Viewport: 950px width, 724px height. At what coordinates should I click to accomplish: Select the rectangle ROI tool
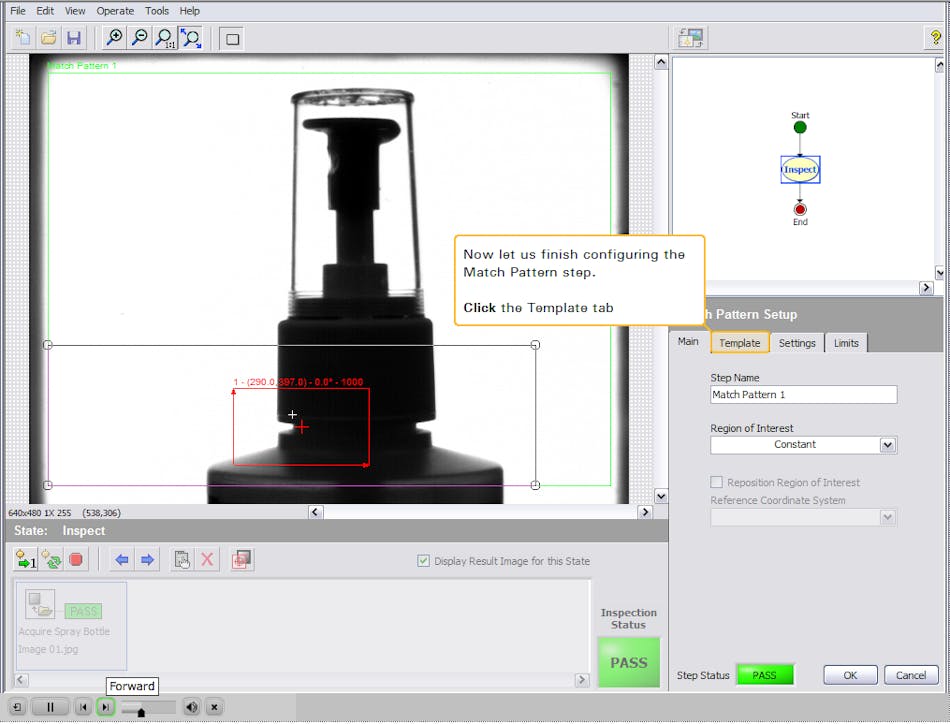[231, 38]
